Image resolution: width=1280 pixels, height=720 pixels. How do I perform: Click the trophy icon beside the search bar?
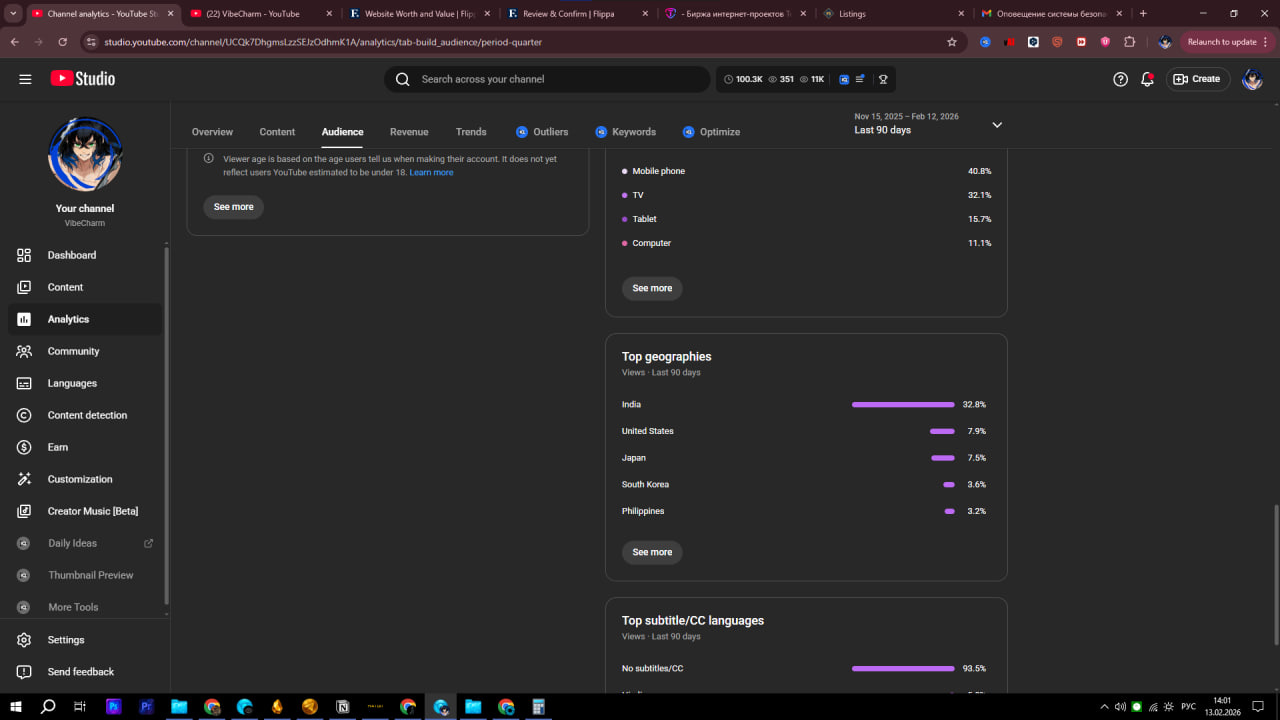[883, 79]
